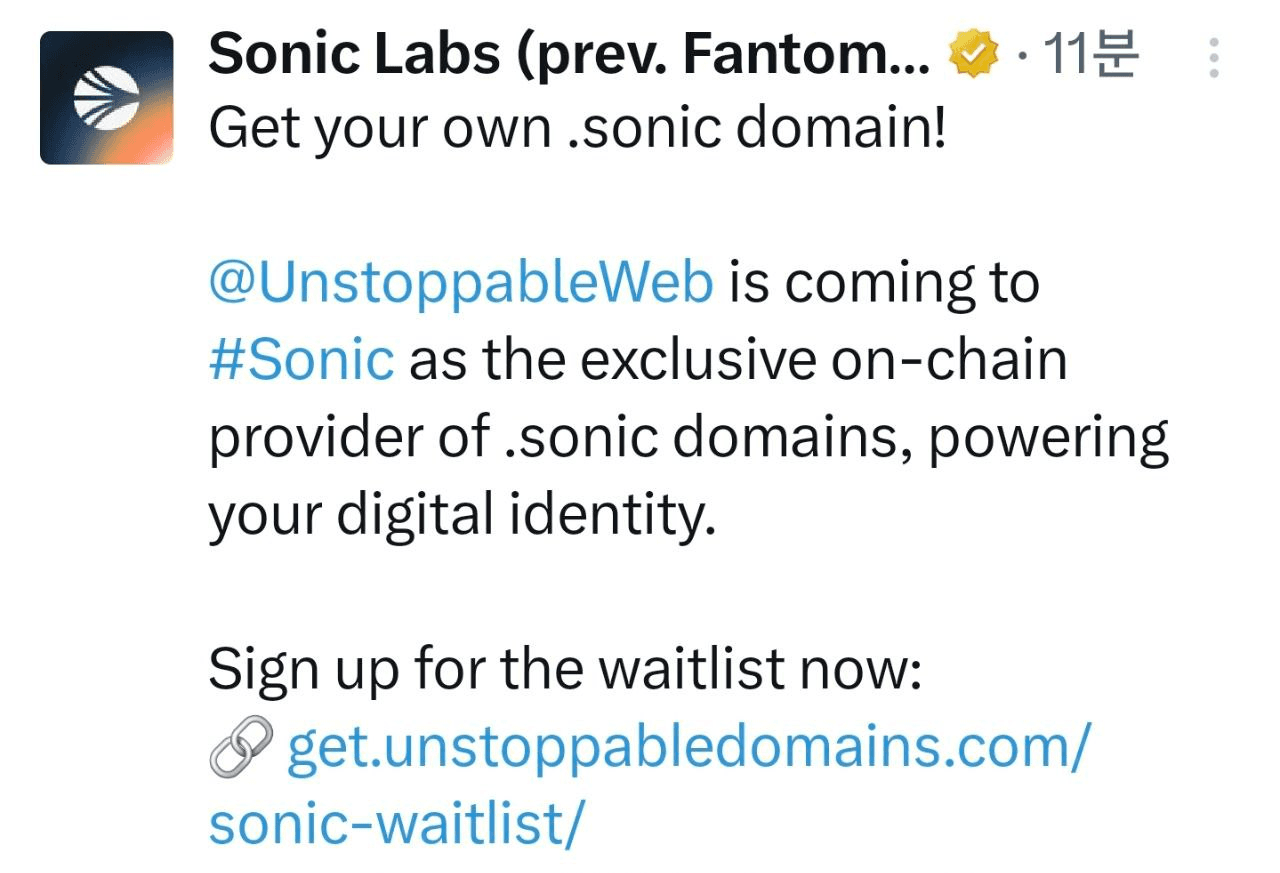This screenshot has height=873, width=1280.
Task: Open the three-dot more options menu
Action: [x=1214, y=58]
